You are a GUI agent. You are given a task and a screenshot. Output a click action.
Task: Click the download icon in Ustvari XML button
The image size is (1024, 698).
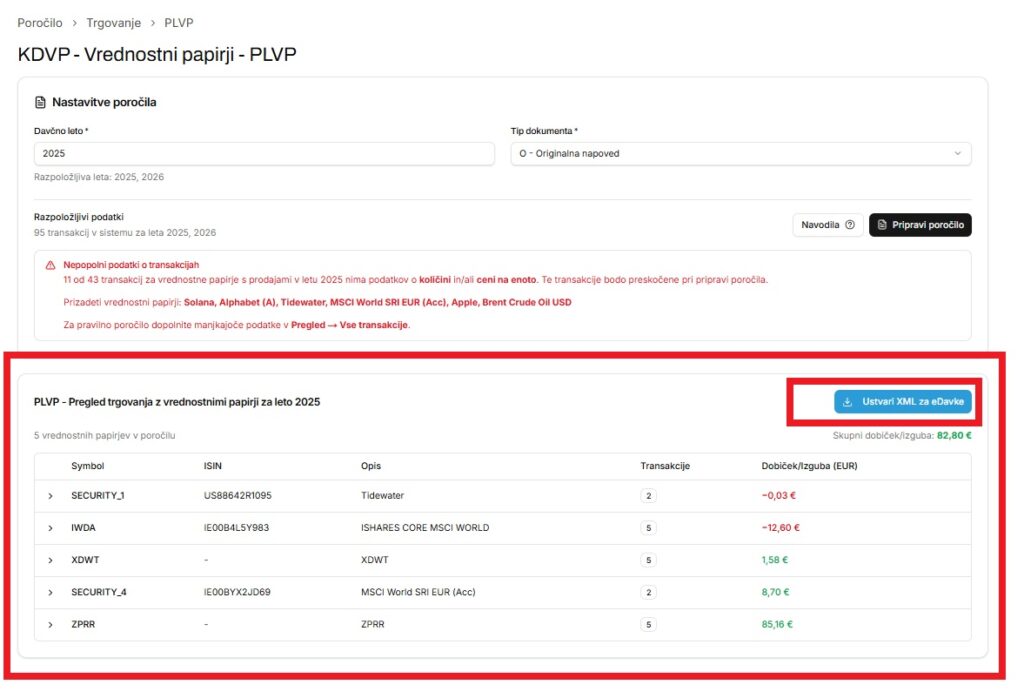pos(848,402)
